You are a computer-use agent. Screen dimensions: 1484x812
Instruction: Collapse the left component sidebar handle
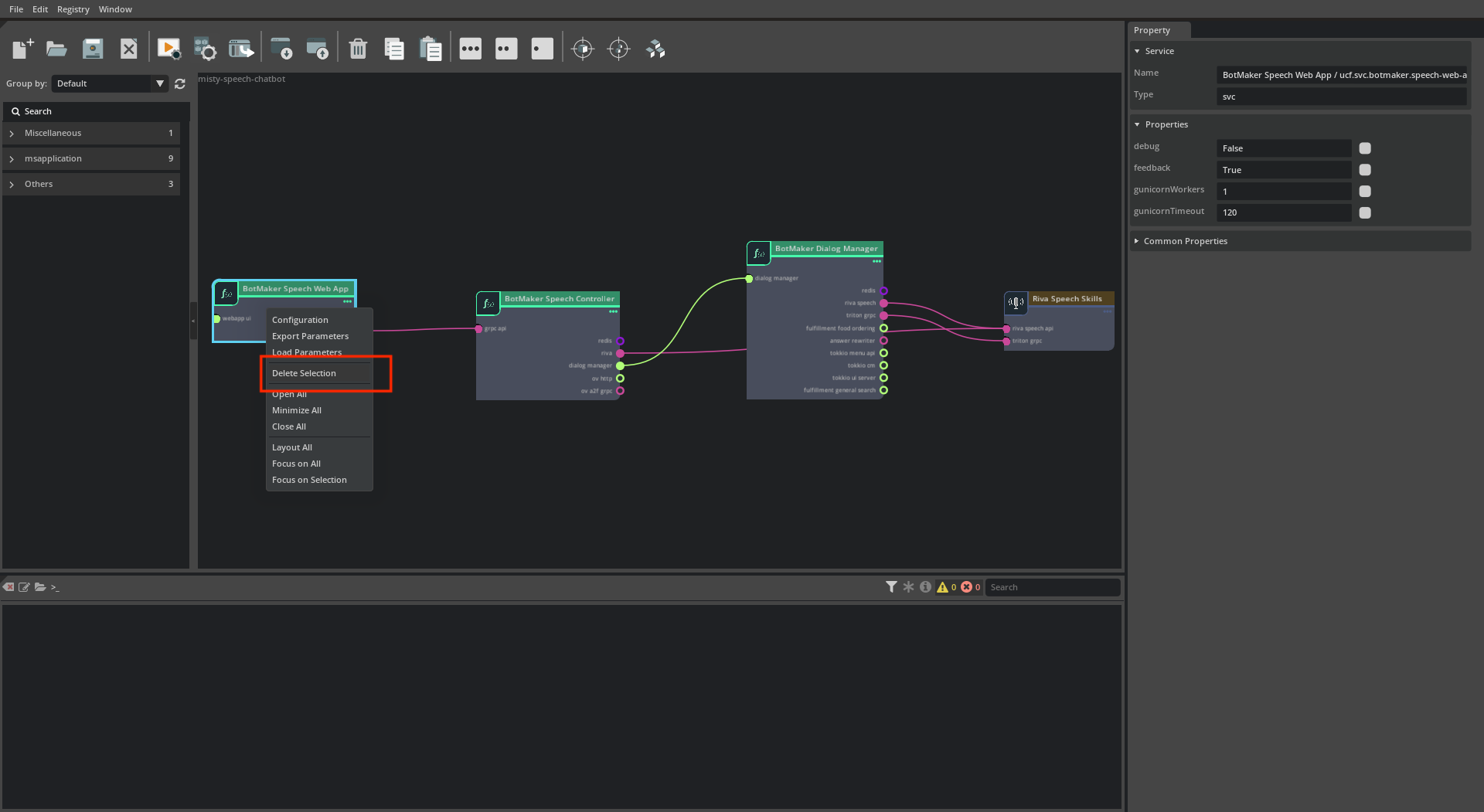tap(193, 321)
